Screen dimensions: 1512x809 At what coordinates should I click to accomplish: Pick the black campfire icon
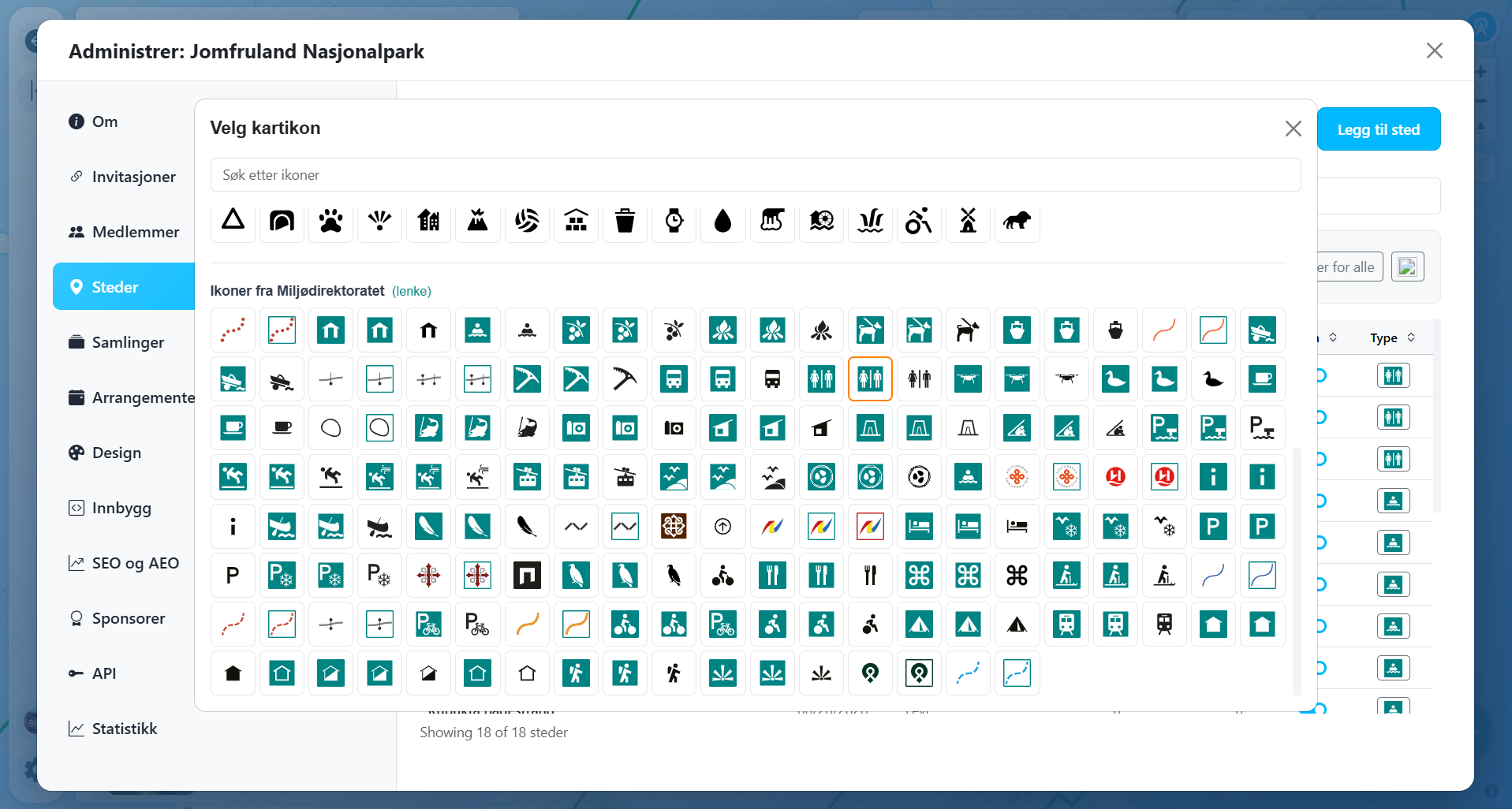821,330
